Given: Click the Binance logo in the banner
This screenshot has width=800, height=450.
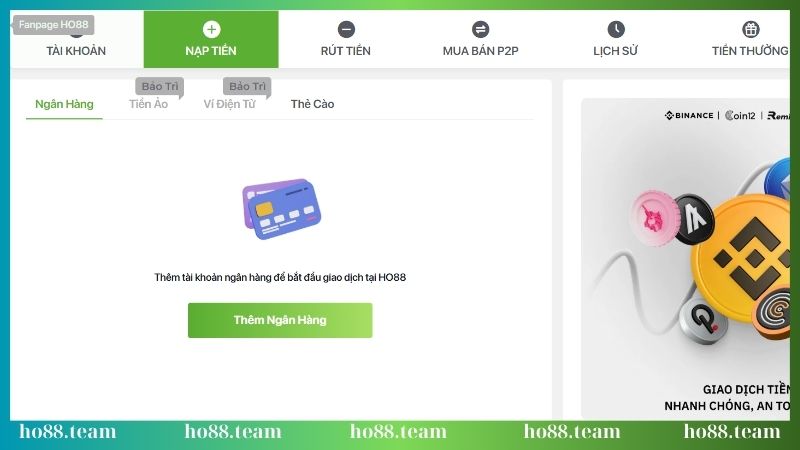Looking at the screenshot, I should click(x=689, y=115).
